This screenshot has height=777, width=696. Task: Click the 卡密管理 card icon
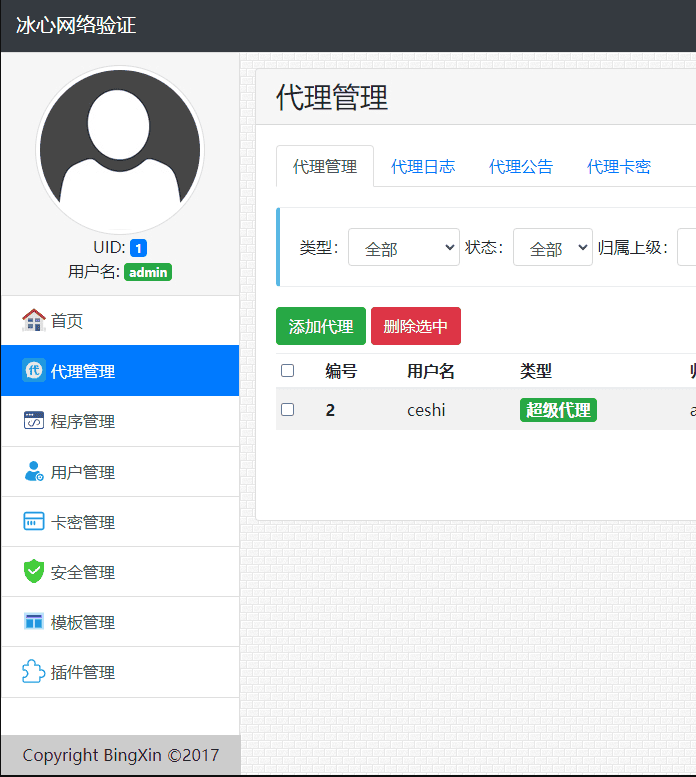(34, 521)
